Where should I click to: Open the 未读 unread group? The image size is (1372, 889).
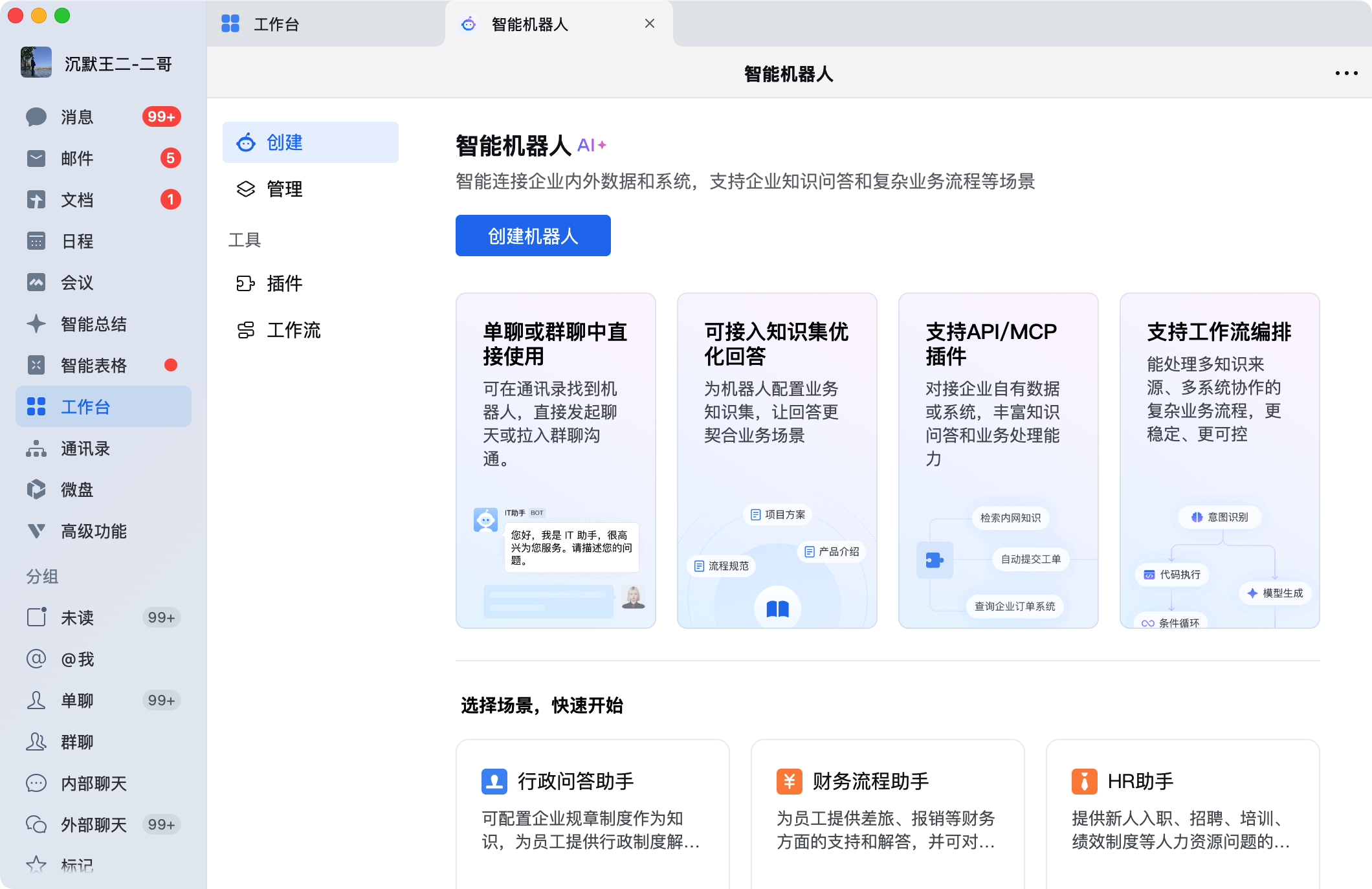point(77,618)
